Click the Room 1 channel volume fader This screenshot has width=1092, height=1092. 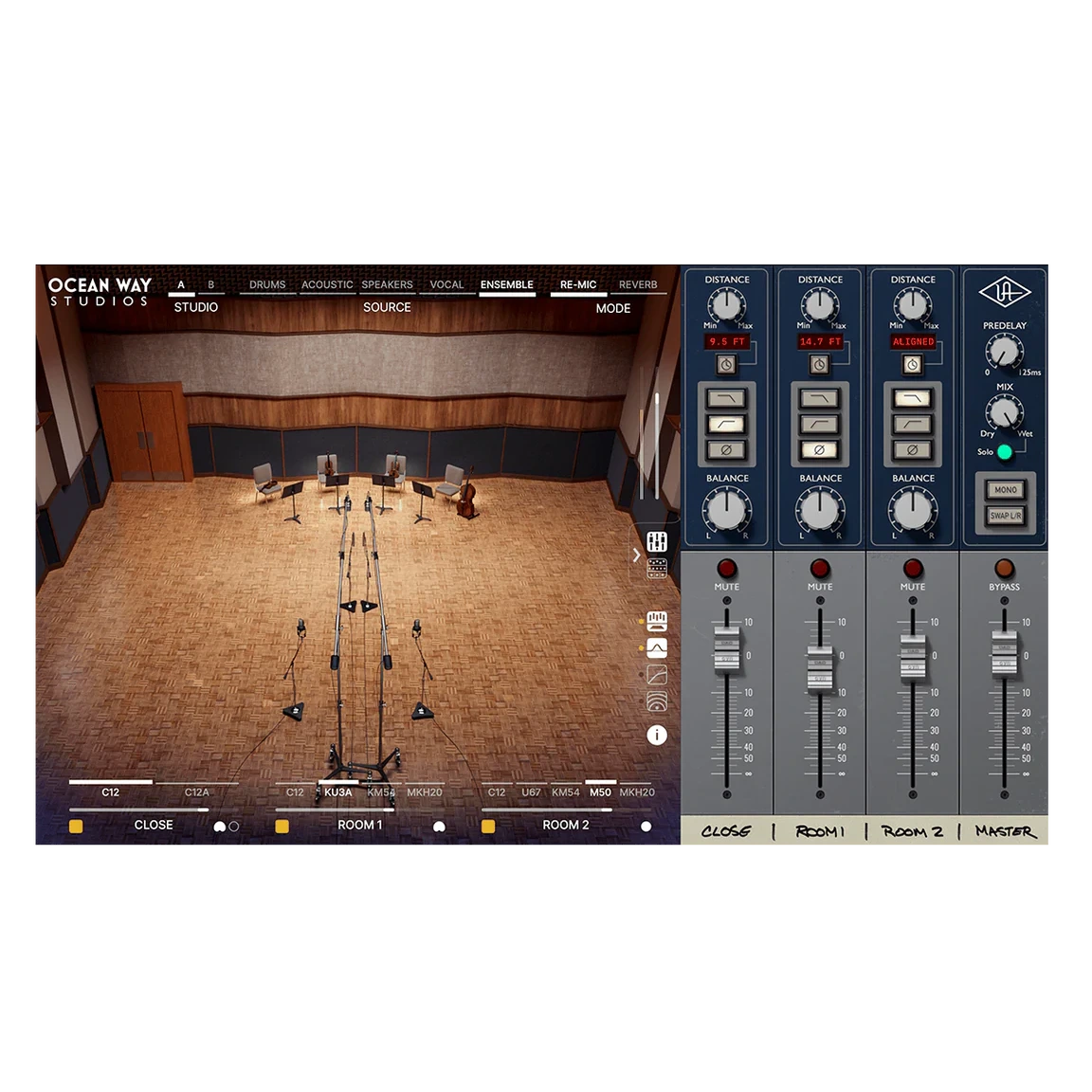pyautogui.click(x=820, y=668)
